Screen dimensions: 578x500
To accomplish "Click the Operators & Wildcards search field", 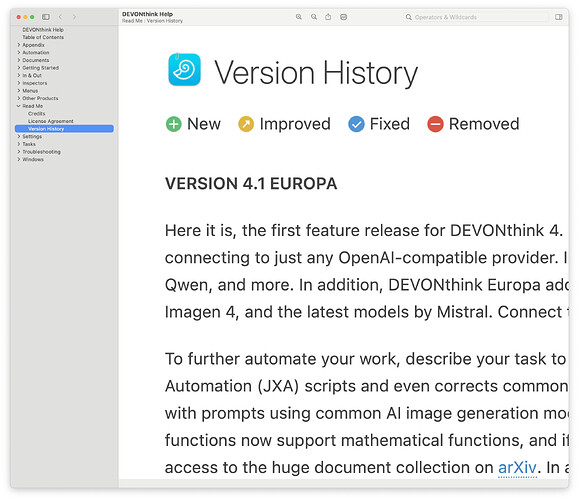I will 476,17.
